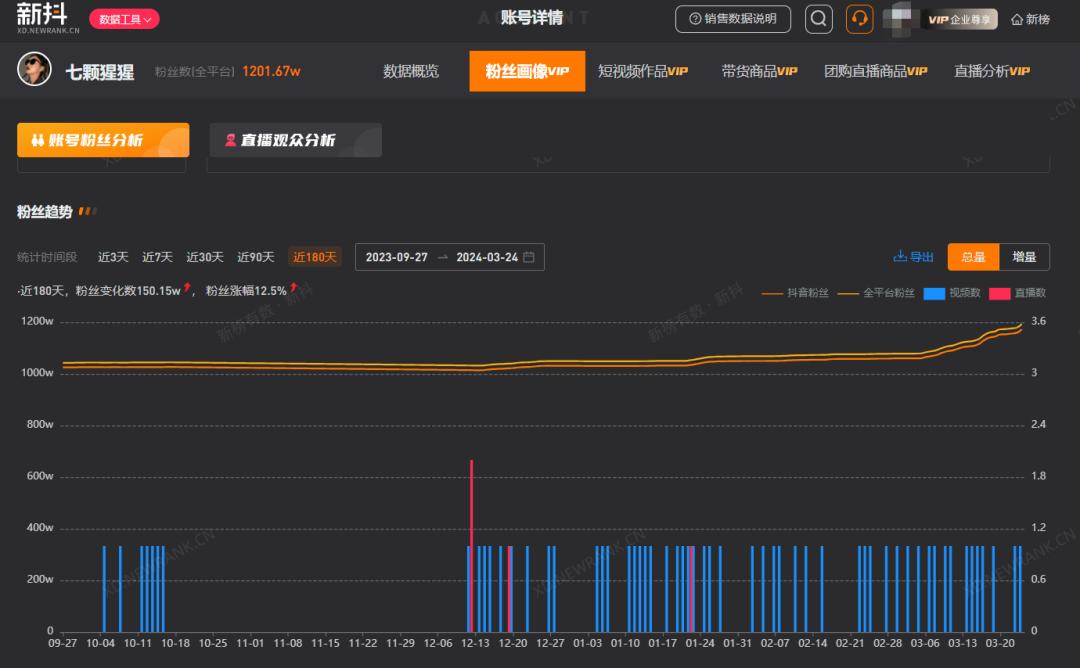
Task: Switch to the 数据概览 tab
Action: (x=411, y=71)
